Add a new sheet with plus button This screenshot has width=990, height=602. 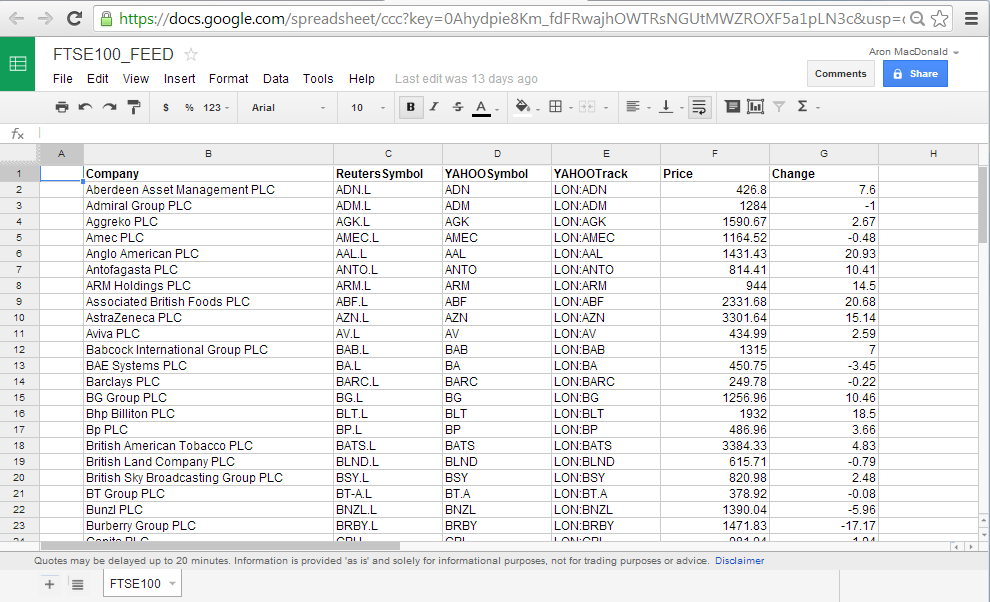49,584
